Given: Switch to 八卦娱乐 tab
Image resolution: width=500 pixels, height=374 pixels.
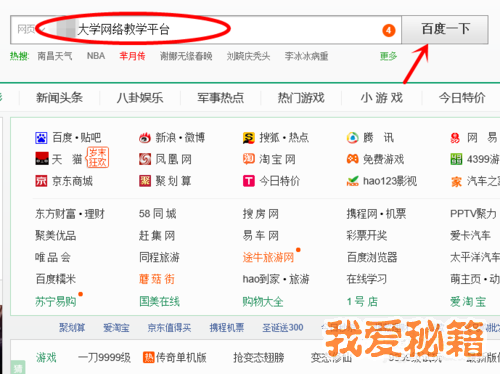Looking at the screenshot, I should 140,98.
